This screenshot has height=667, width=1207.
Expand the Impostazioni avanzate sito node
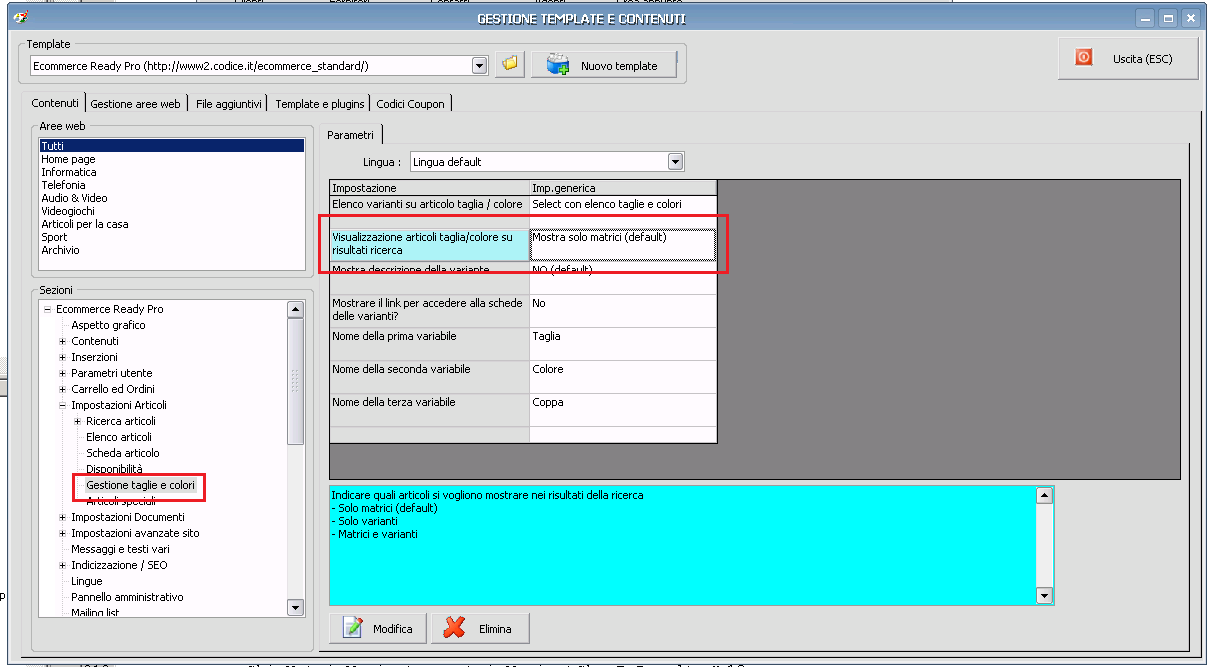pyautogui.click(x=62, y=533)
